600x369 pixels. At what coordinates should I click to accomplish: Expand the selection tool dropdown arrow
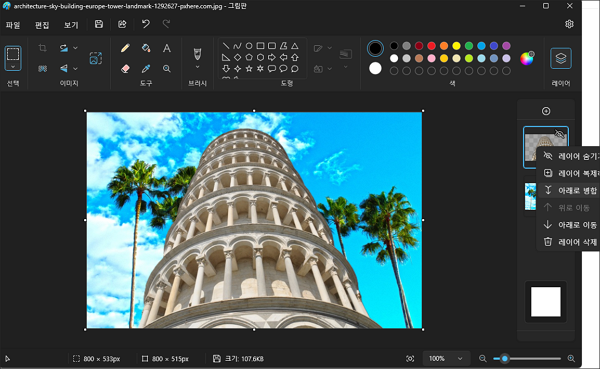tap(13, 67)
